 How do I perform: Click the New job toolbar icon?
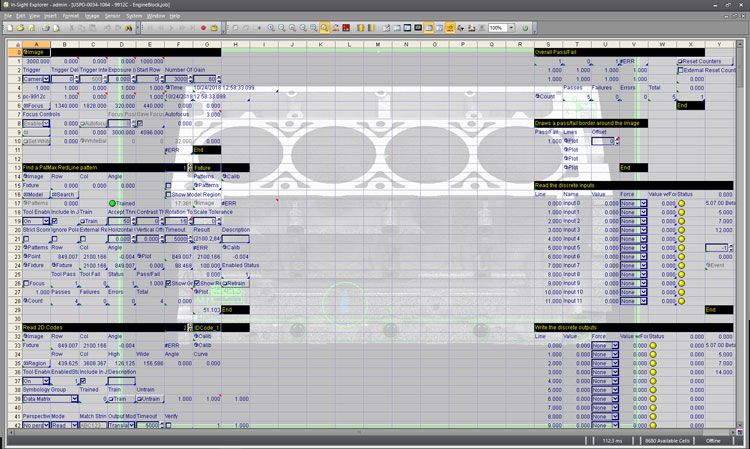[x=7, y=28]
